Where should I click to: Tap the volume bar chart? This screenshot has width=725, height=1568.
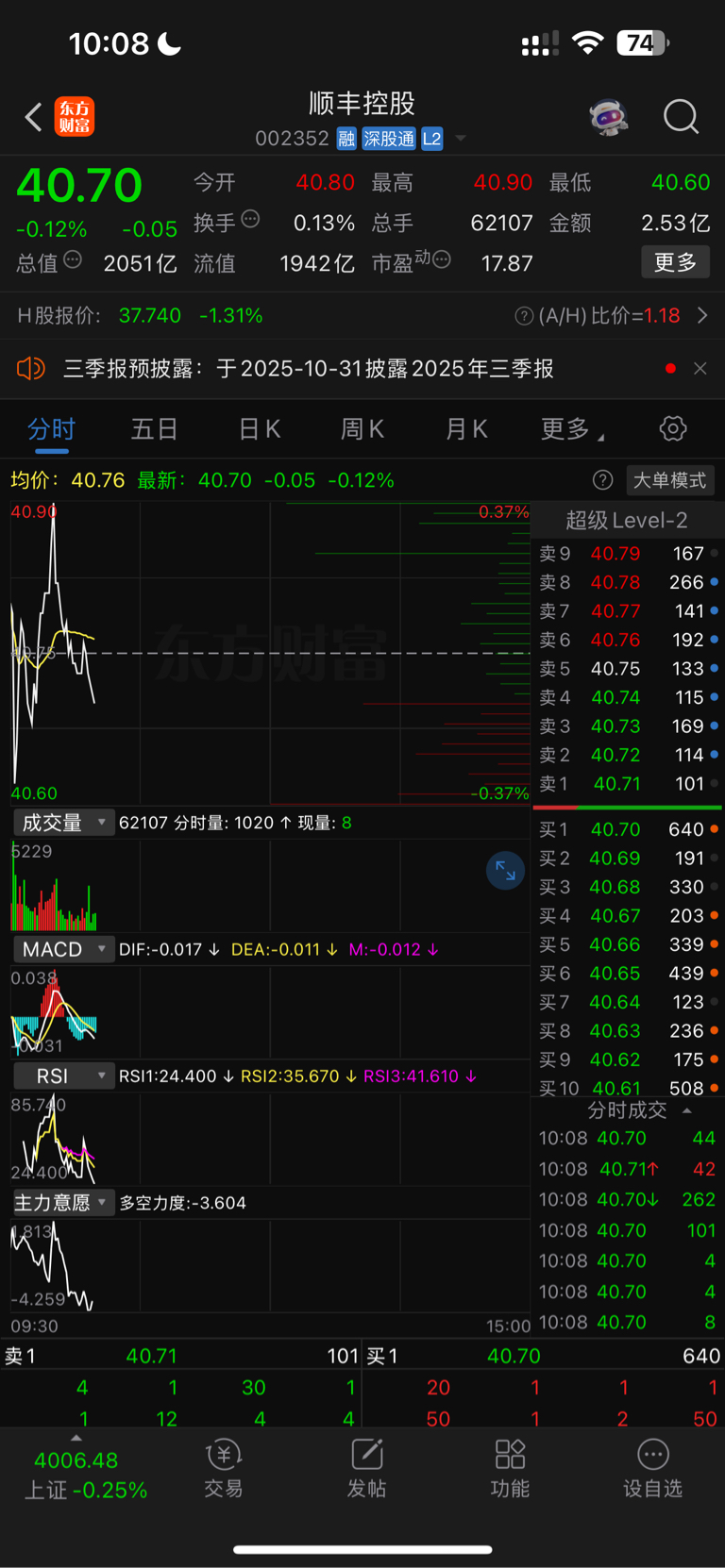click(270, 885)
